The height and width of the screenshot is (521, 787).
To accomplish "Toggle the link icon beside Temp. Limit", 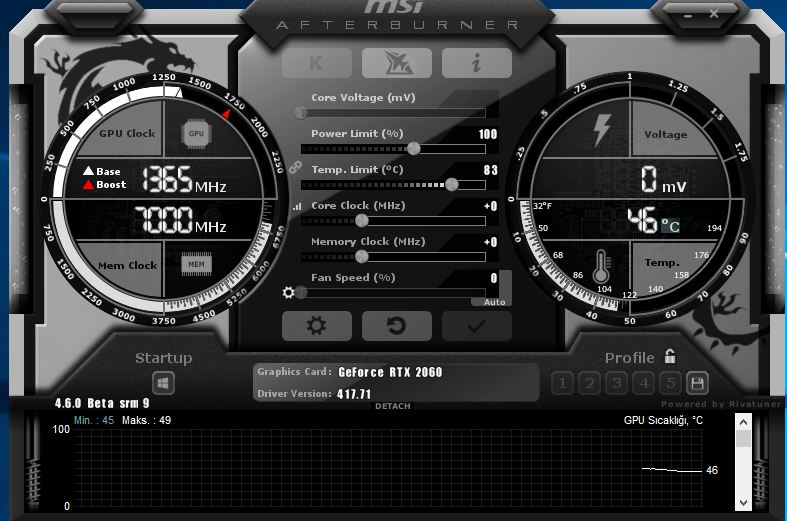I will [296, 167].
